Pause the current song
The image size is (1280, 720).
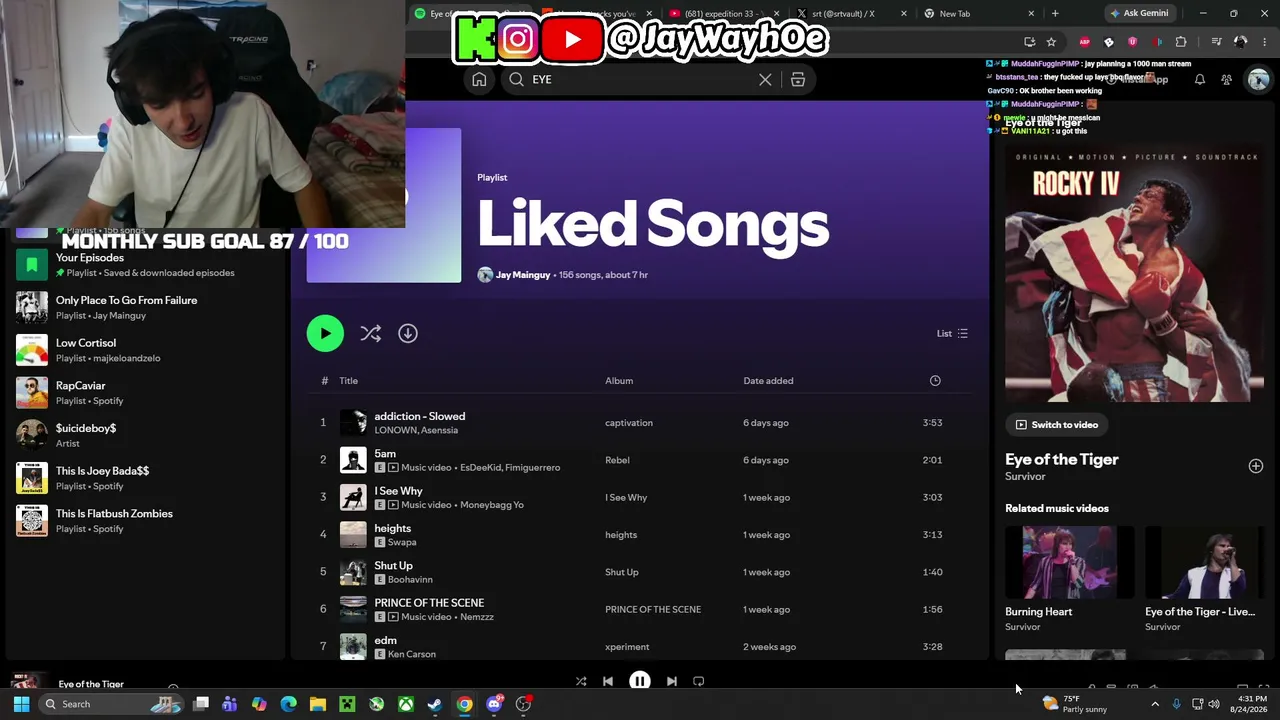[640, 682]
